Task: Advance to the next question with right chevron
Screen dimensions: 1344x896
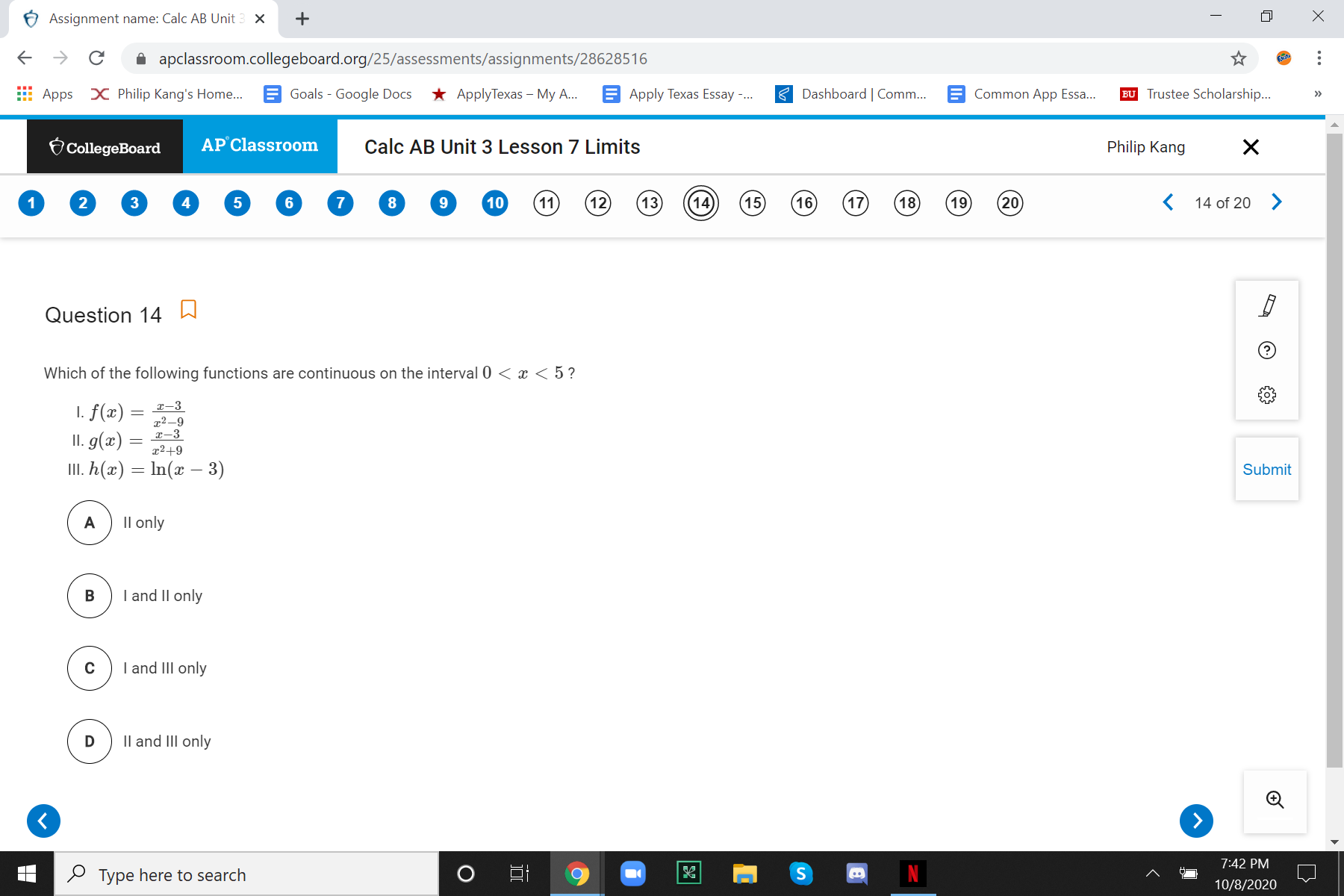Action: click(1277, 202)
